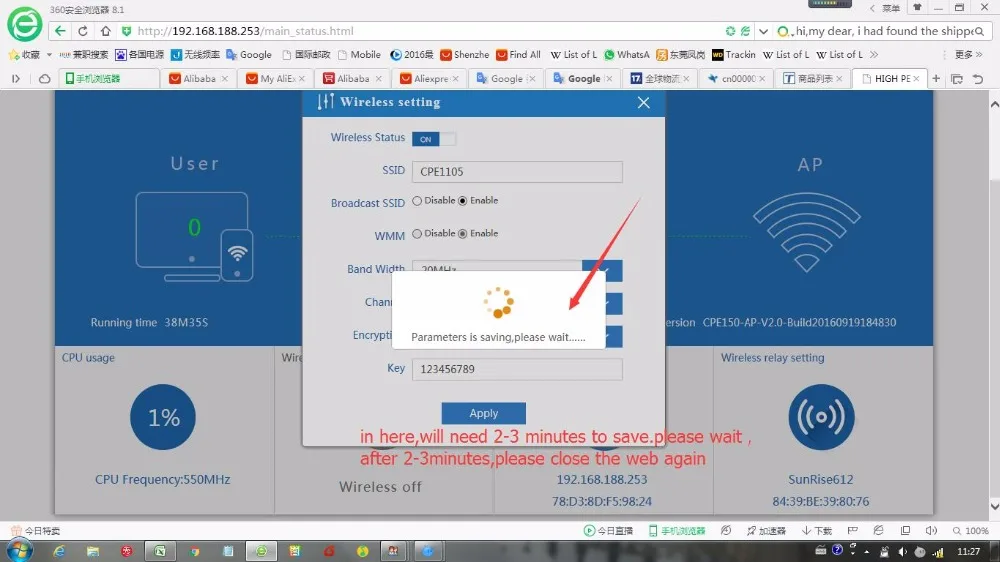Select Disable for Broadcast SSID
Screen dimensions: 1000x562
point(417,200)
